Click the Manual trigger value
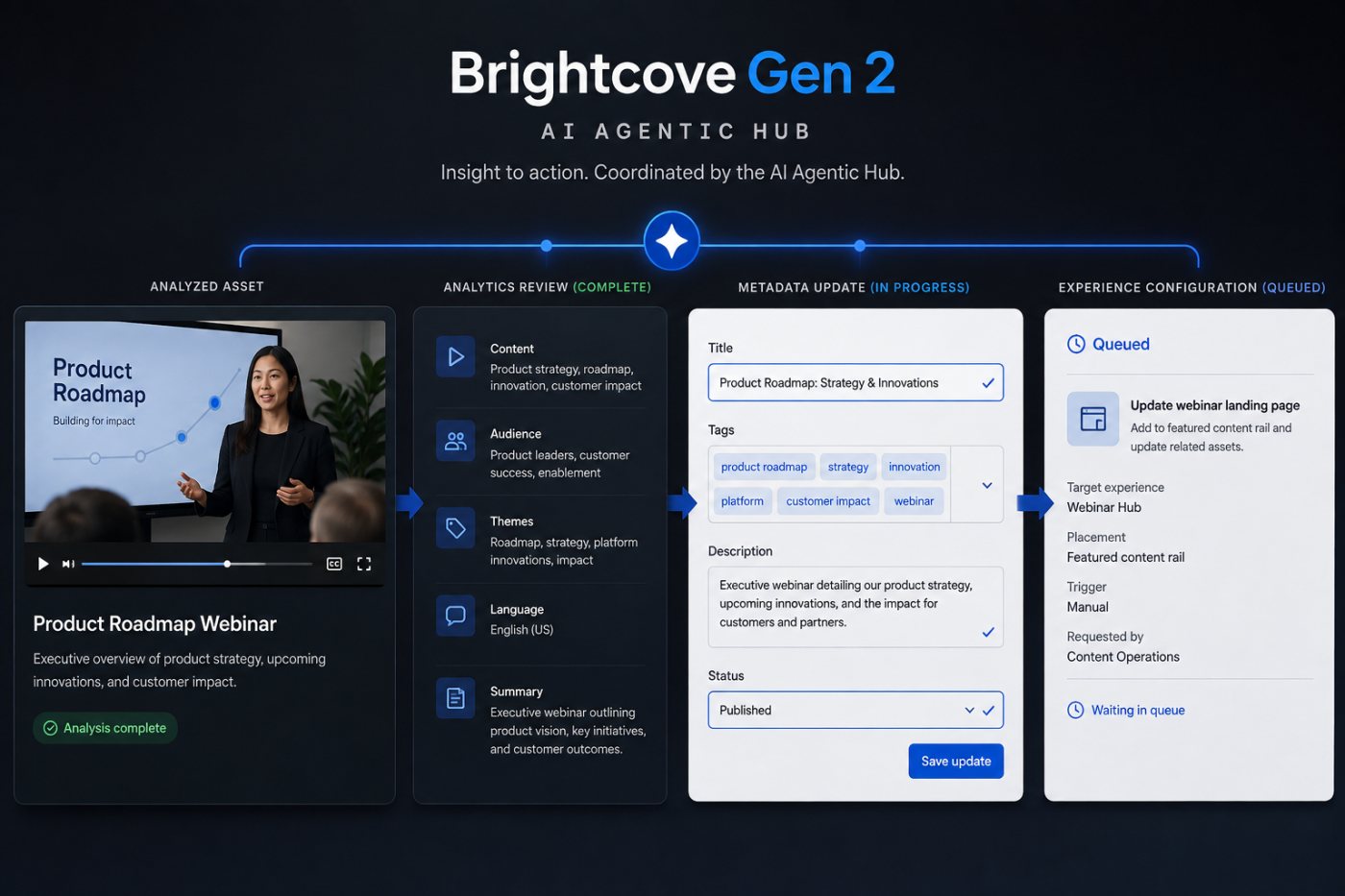This screenshot has height=896, width=1345. point(1088,607)
